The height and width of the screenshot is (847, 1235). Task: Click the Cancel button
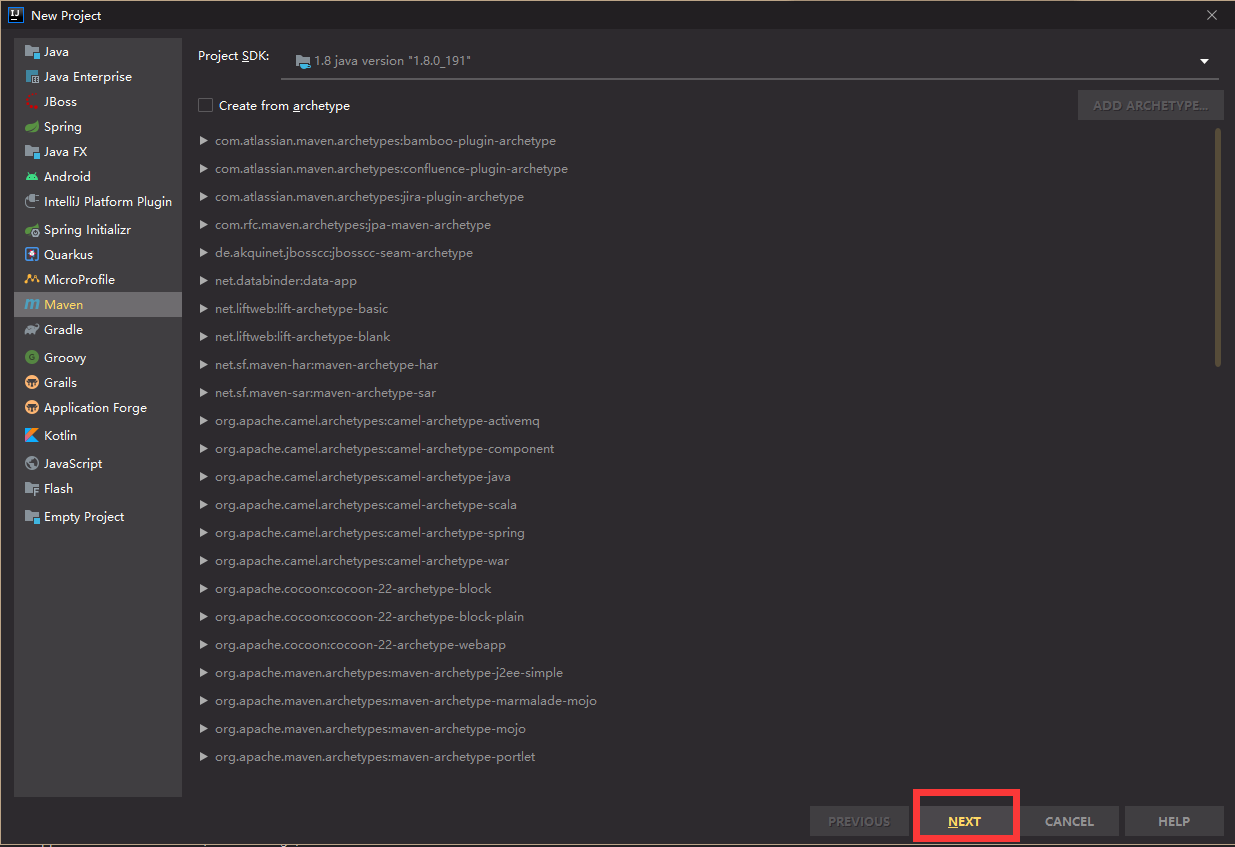tap(1069, 821)
